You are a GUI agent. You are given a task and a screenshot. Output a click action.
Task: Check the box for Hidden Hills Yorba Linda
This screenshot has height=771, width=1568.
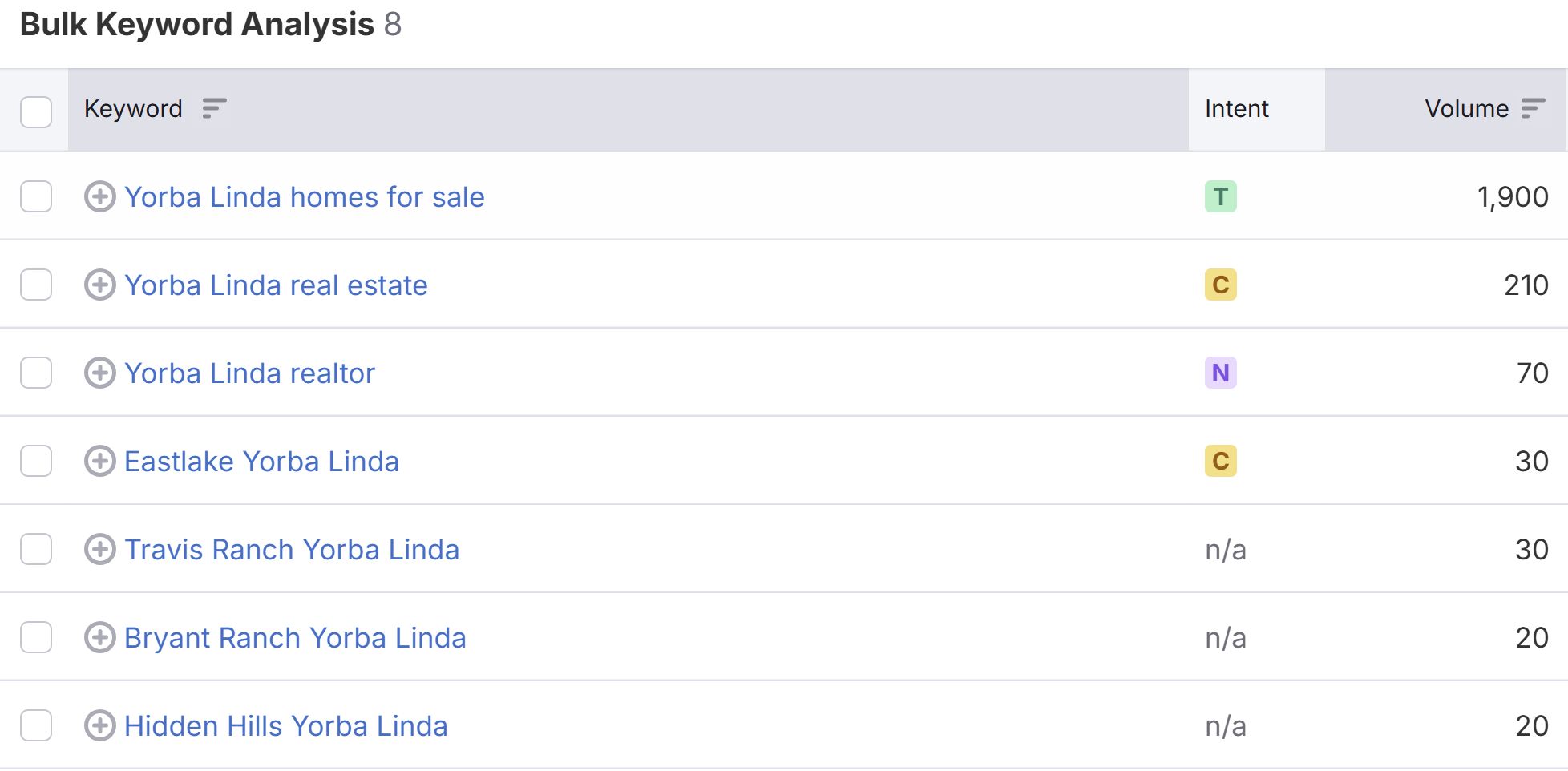(x=36, y=725)
